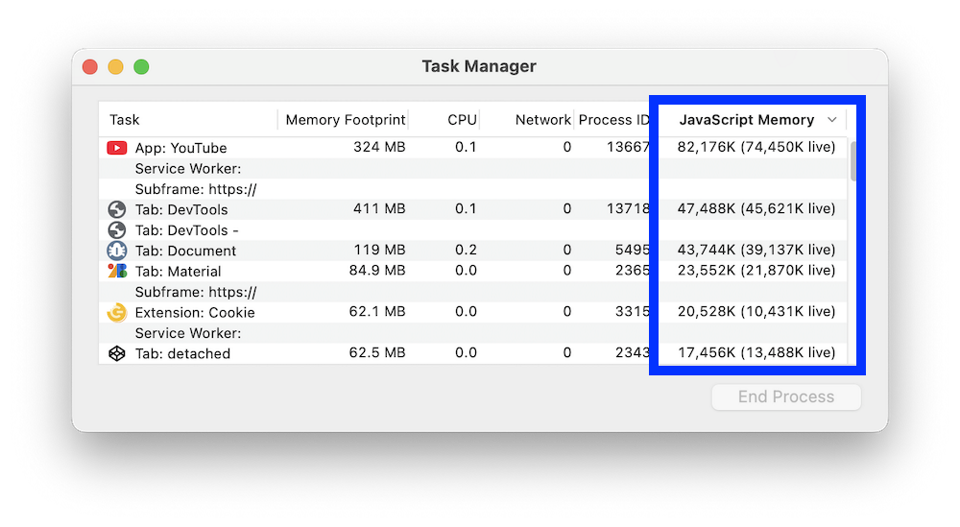Click the Cookie extension icon
Image resolution: width=960 pixels, height=527 pixels.
pos(117,312)
